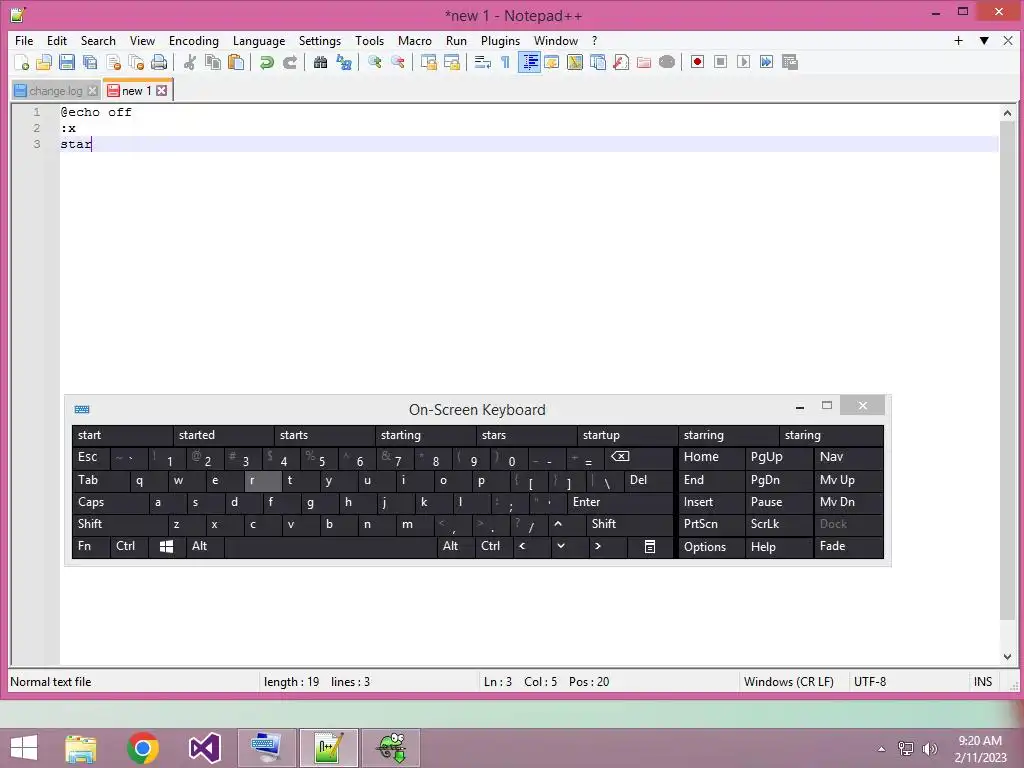Click the Copy toolbar icon
1024x768 pixels.
(x=213, y=62)
